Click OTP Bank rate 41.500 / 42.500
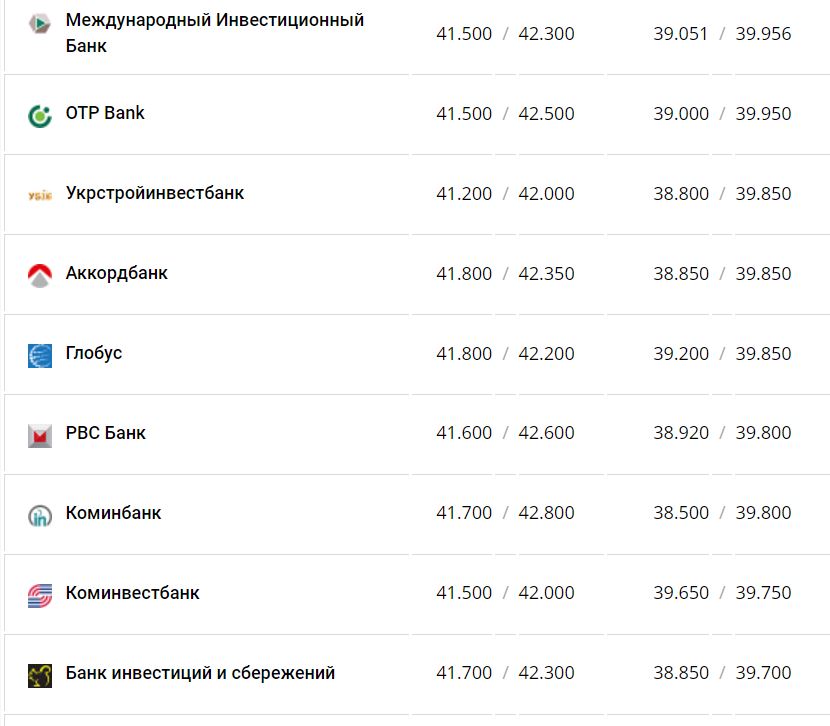Viewport: 830px width, 726px height. [505, 114]
